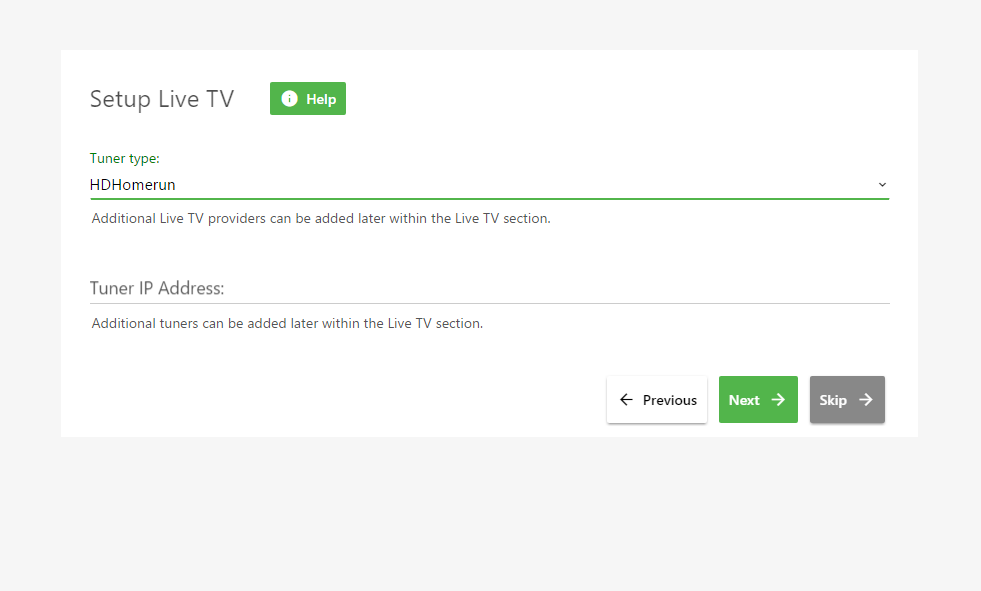Click the info icon inside Help button

pos(290,99)
